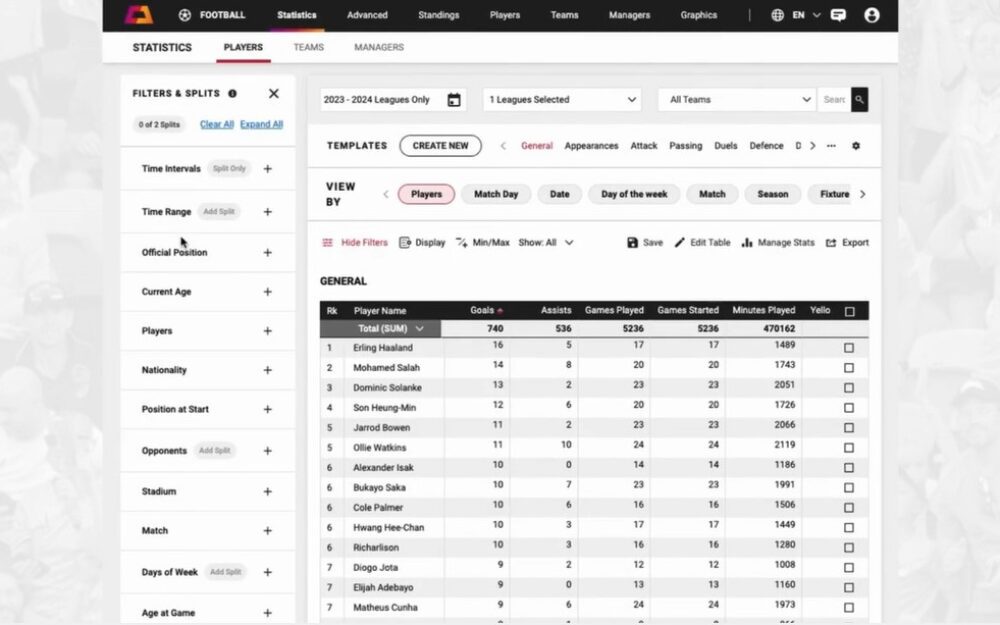Click the feedback chat icon in top bar
The height and width of the screenshot is (625, 1000).
coord(838,15)
